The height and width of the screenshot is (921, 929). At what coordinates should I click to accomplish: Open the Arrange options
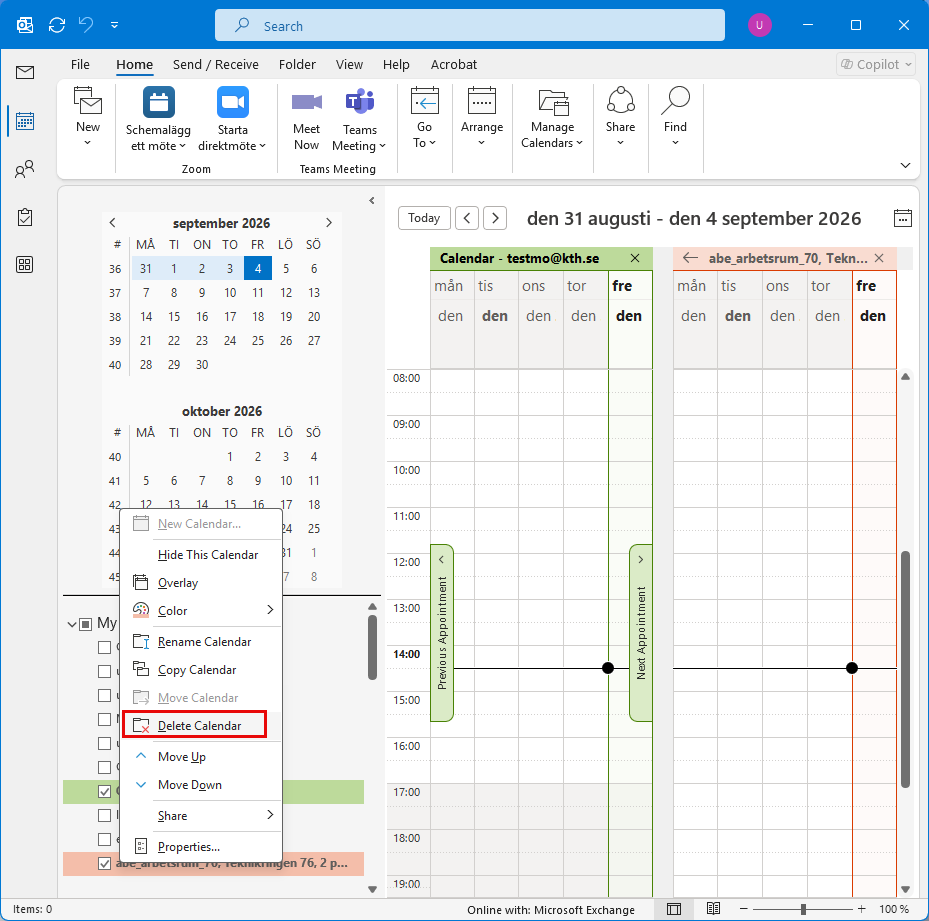482,117
